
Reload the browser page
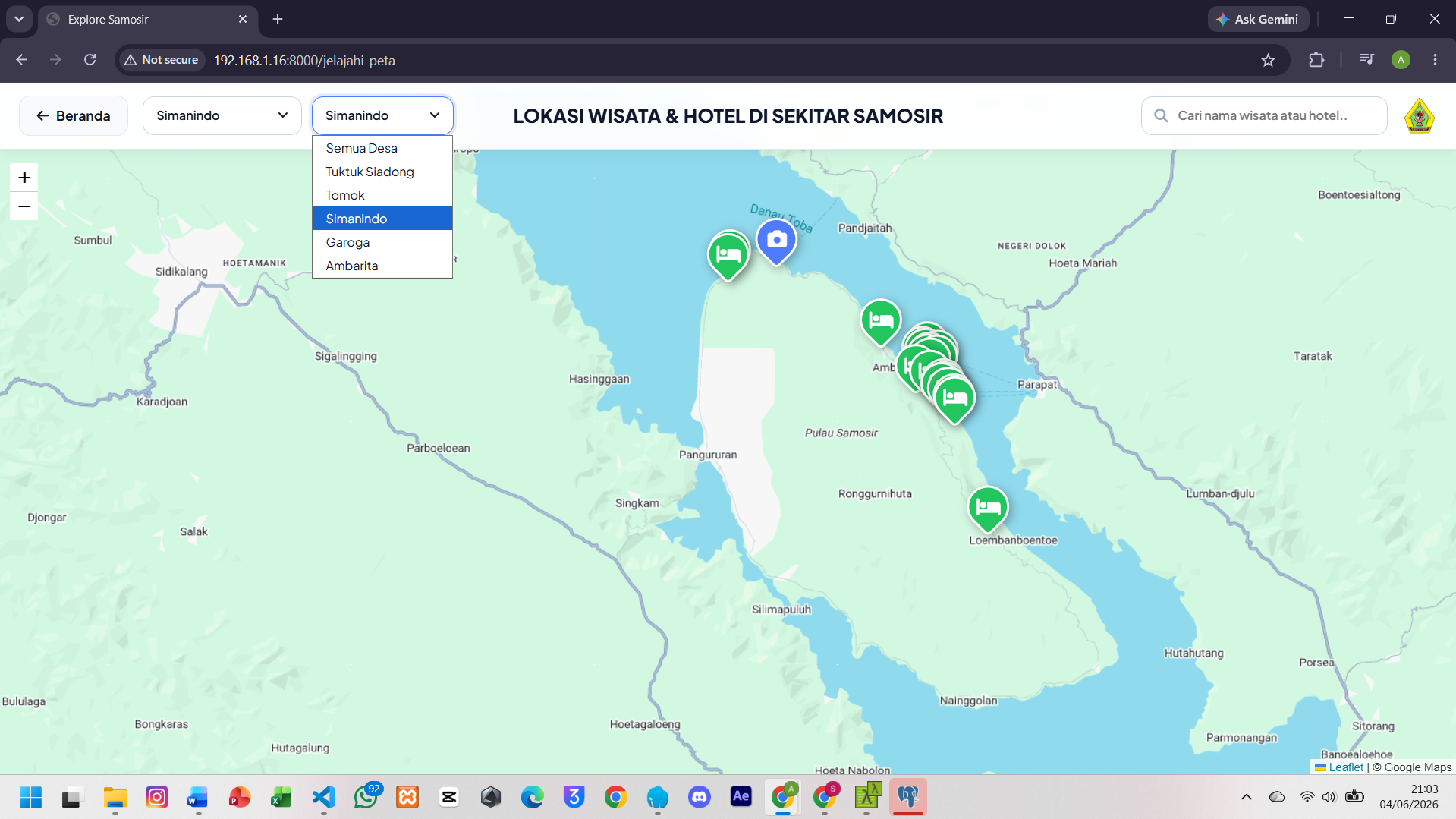tap(90, 60)
